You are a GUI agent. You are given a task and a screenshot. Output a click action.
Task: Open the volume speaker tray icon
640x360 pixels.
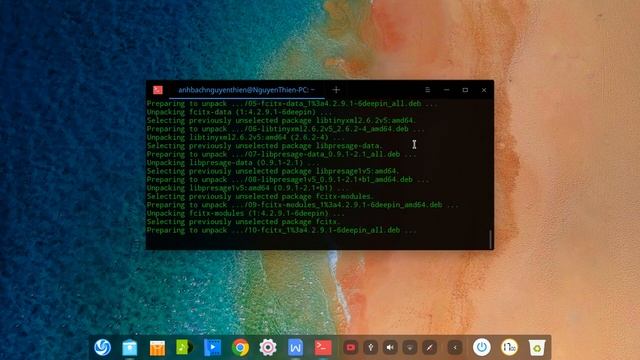390,347
